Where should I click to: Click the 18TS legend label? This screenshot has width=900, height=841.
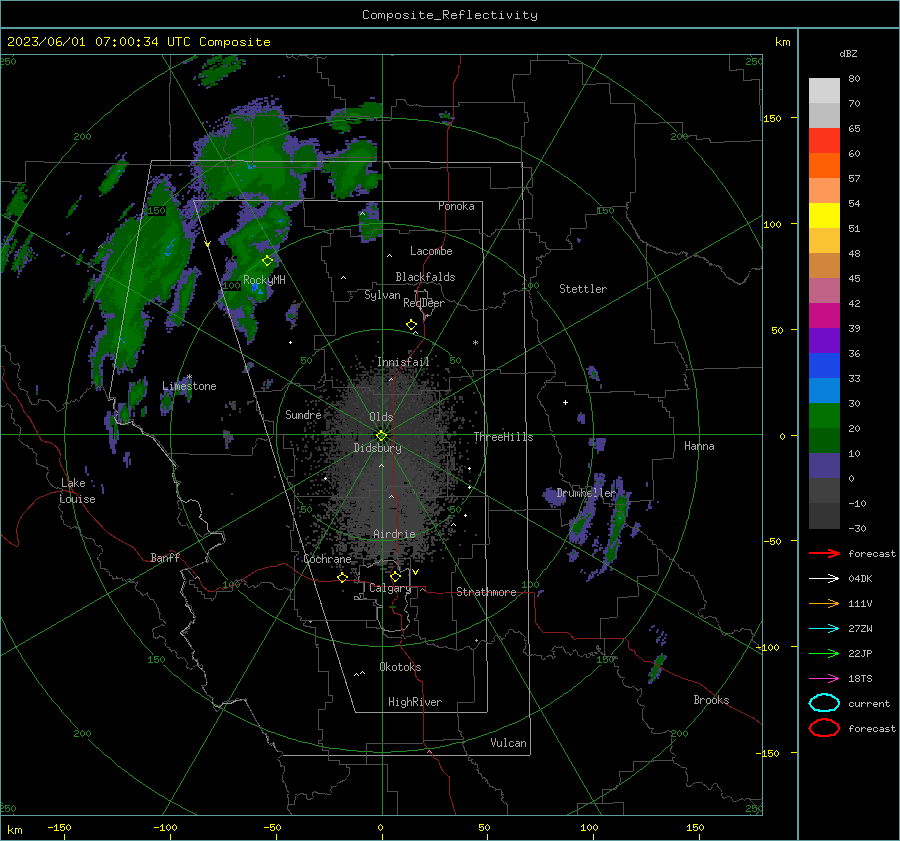pyautogui.click(x=860, y=679)
